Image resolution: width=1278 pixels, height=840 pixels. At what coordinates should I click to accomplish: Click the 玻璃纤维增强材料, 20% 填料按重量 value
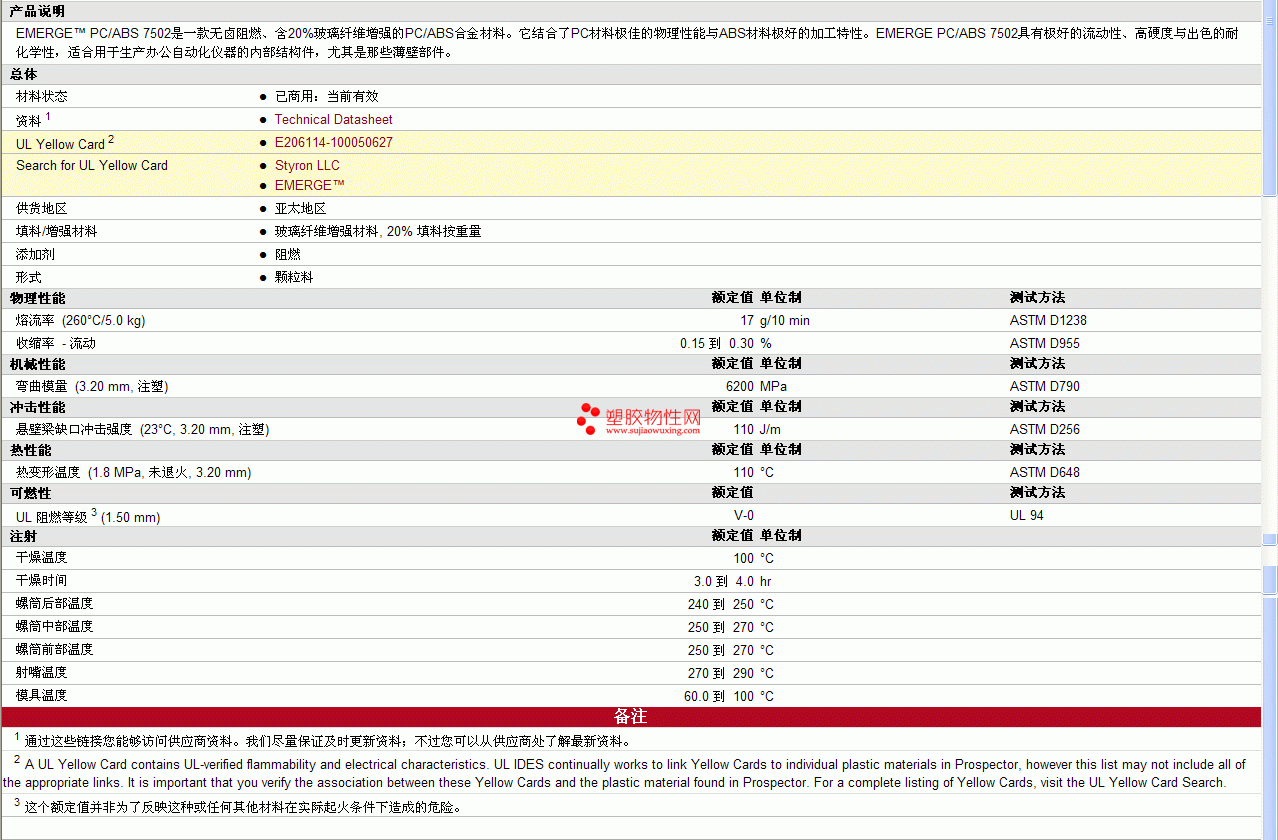tap(378, 232)
